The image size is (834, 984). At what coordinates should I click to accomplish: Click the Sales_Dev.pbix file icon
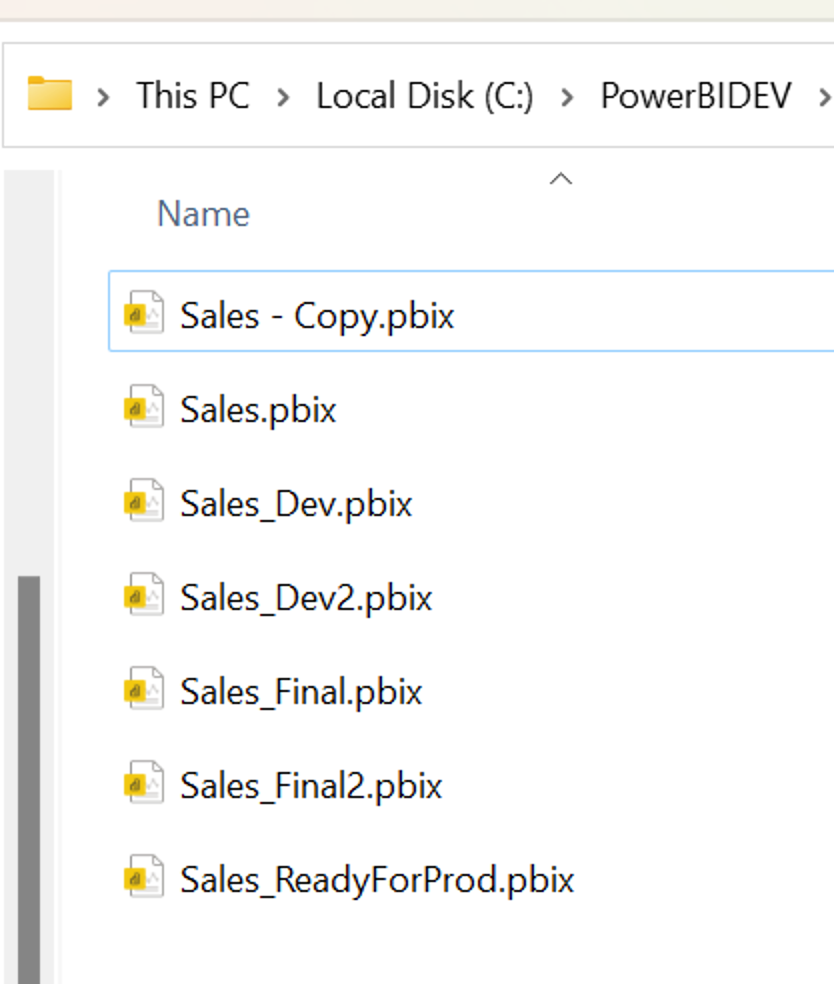click(x=144, y=500)
